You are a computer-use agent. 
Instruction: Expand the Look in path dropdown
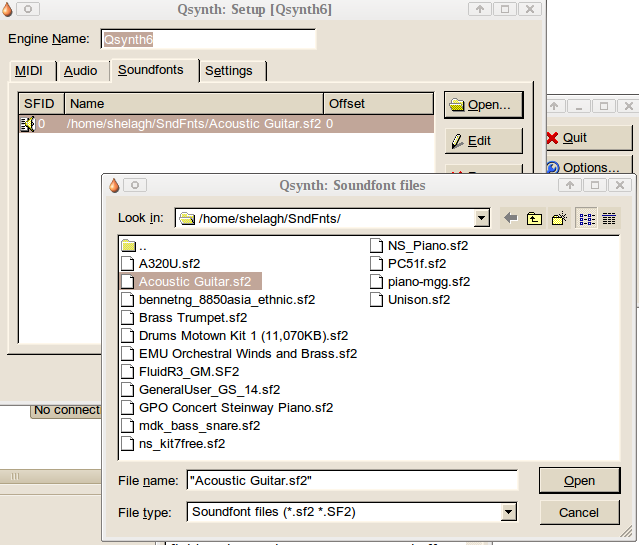[x=481, y=218]
